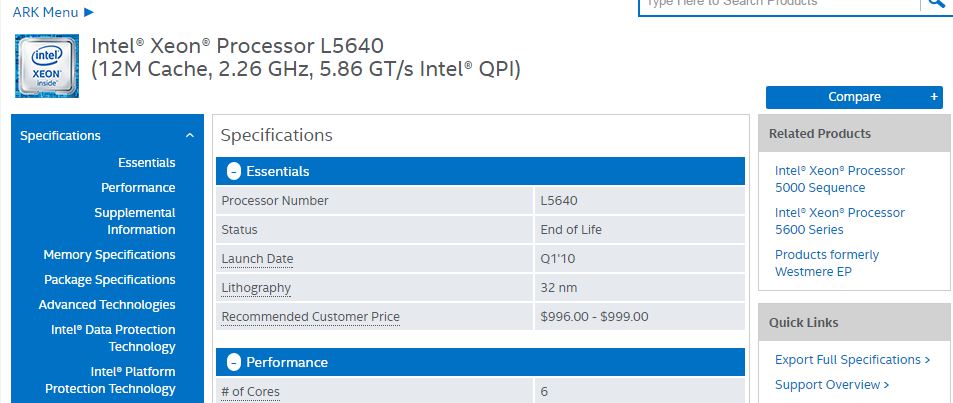The height and width of the screenshot is (403, 953).
Task: Open Memory Specifications section link
Action: [x=109, y=255]
